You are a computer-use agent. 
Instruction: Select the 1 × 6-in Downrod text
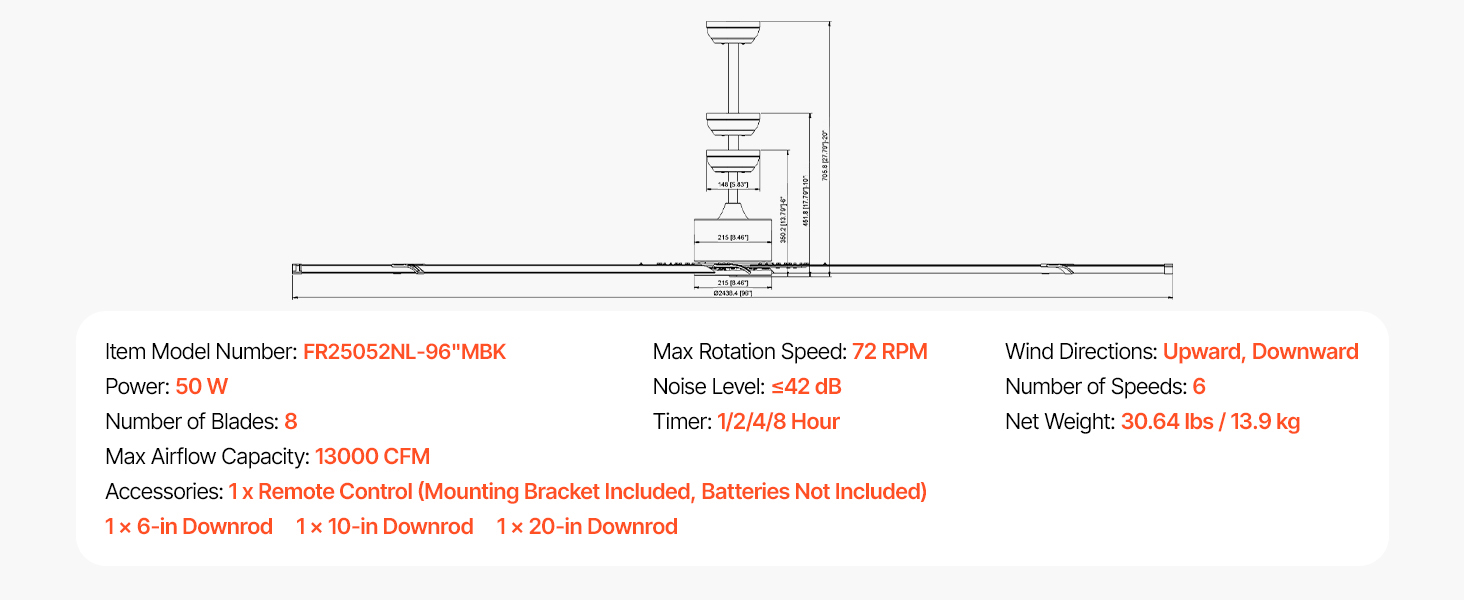point(189,527)
